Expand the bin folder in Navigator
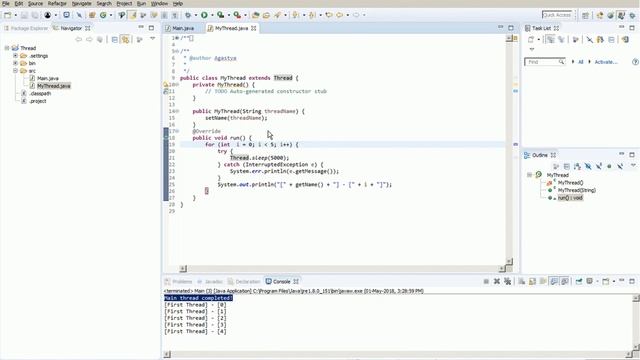640x360 pixels. [15, 63]
